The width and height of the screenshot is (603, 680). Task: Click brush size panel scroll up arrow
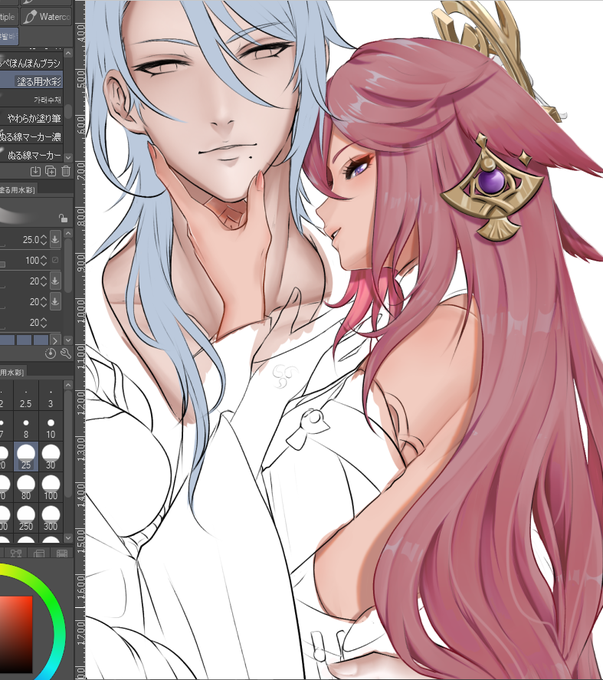click(68, 385)
